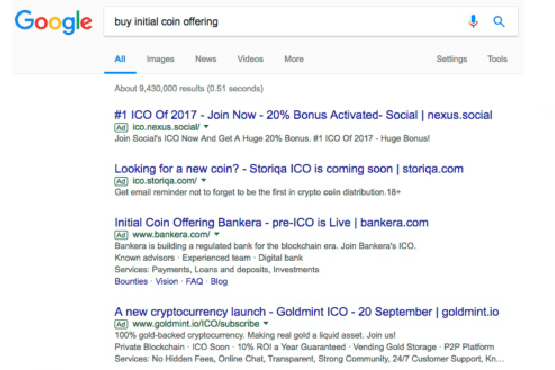Click the ico.nexus.social green URL
This screenshot has height=370, width=555.
(166, 127)
